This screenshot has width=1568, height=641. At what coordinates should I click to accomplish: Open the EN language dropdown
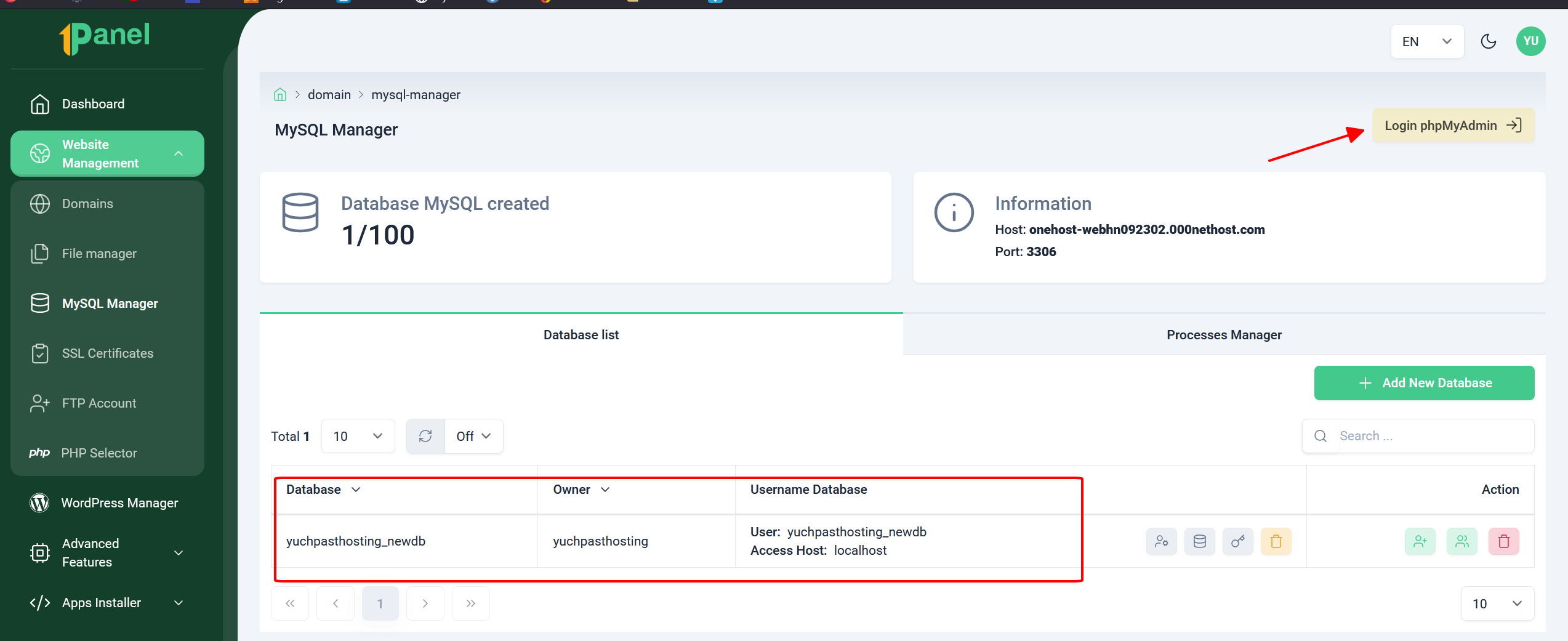[1427, 41]
